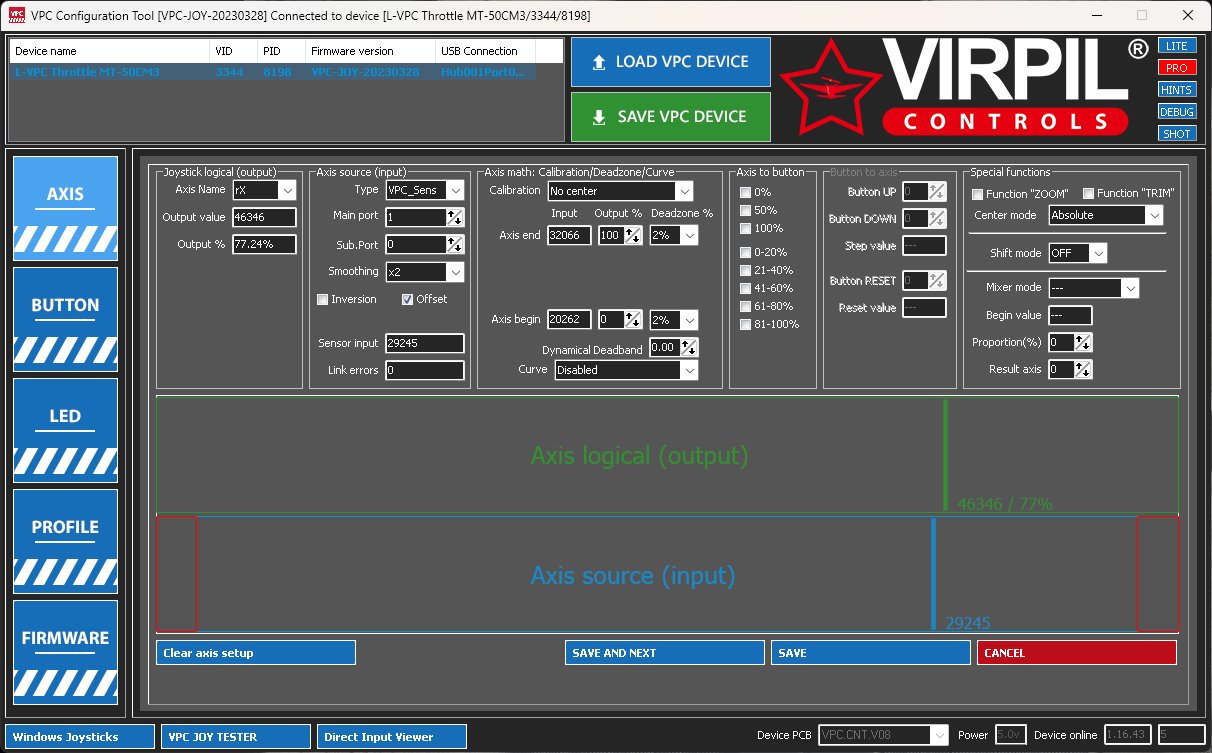Image resolution: width=1212 pixels, height=753 pixels.
Task: Adjust the Axis begin Output % stepper
Action: pyautogui.click(x=633, y=320)
